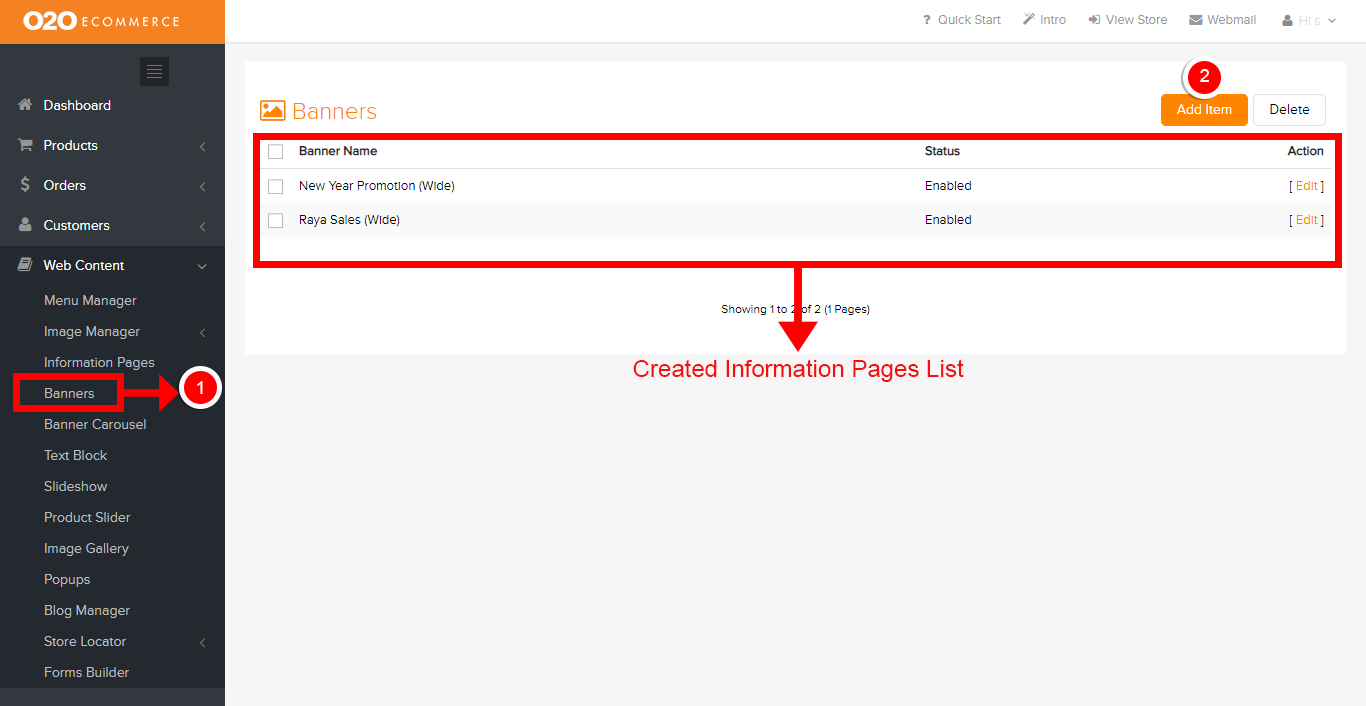The image size is (1366, 706).
Task: Click the Products cart icon
Action: 26,145
